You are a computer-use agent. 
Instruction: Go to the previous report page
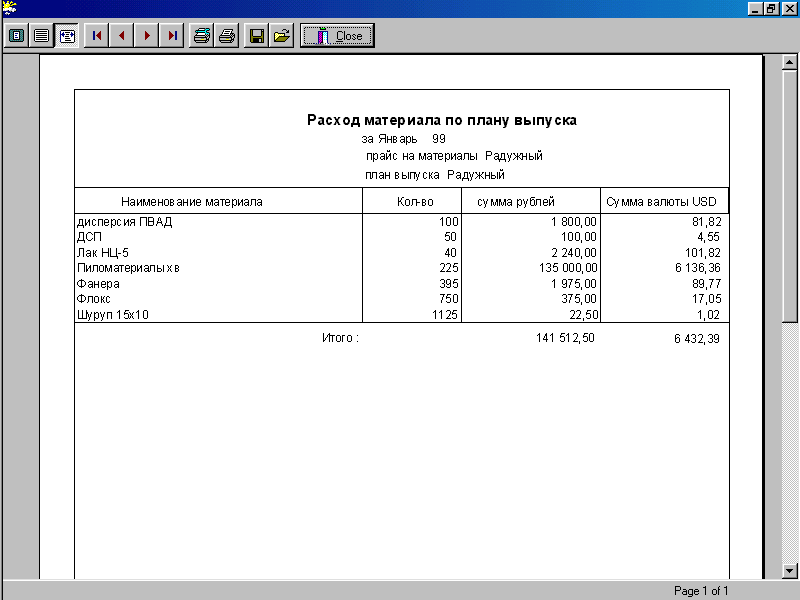(122, 36)
